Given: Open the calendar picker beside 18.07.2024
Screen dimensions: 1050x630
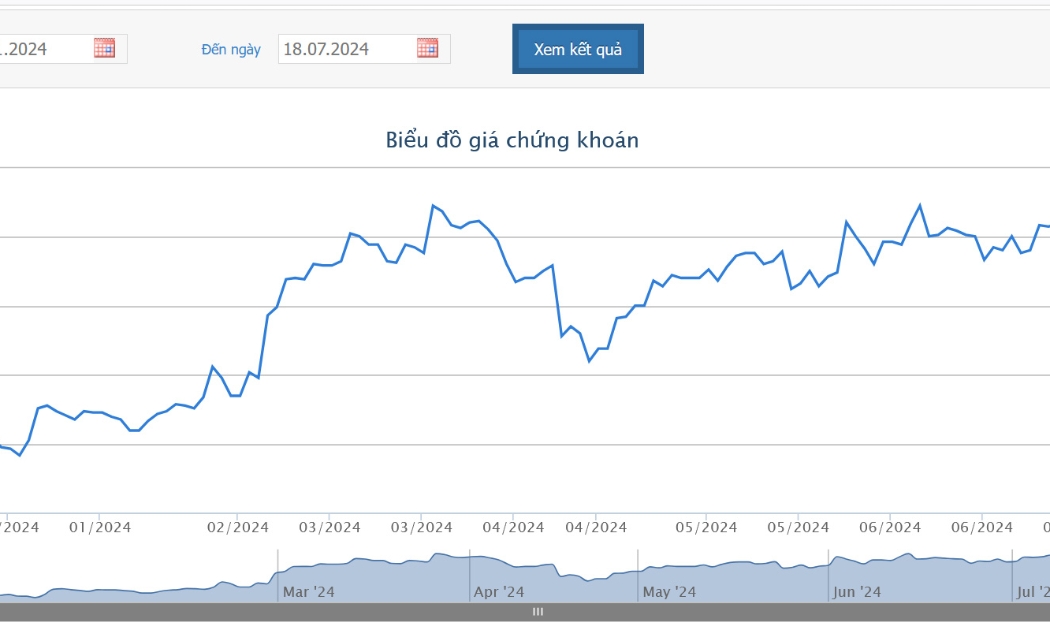Looking at the screenshot, I should tap(427, 48).
